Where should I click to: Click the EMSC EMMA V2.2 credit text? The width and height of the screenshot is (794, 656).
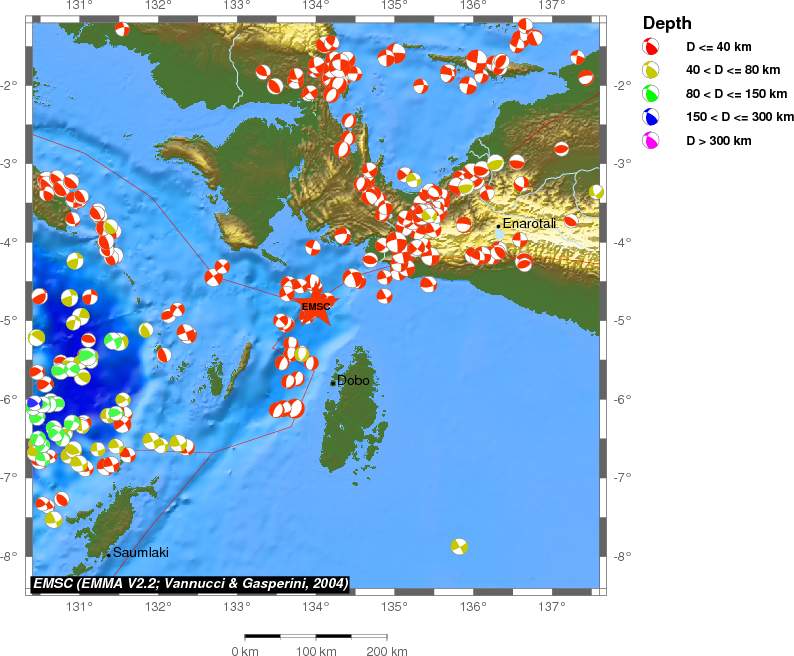point(190,583)
